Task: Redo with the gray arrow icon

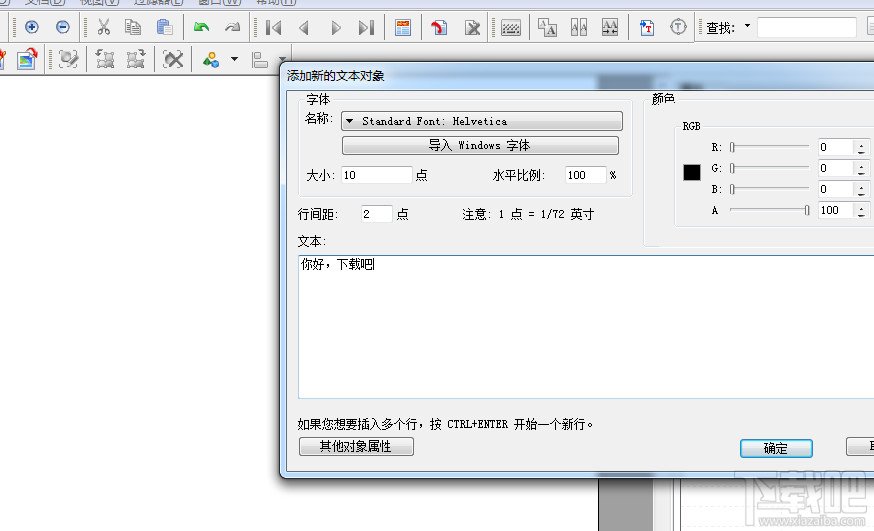Action: [x=232, y=27]
